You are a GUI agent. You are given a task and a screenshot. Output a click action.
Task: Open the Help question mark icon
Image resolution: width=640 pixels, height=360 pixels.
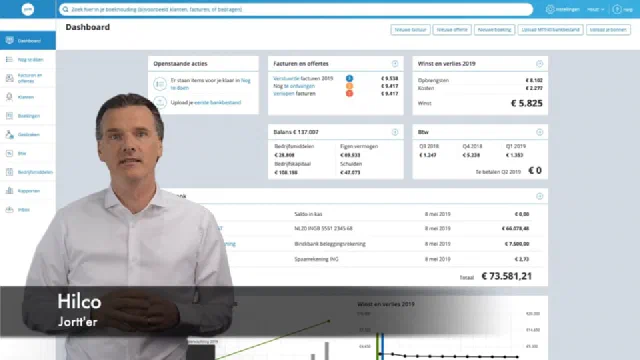point(617,9)
